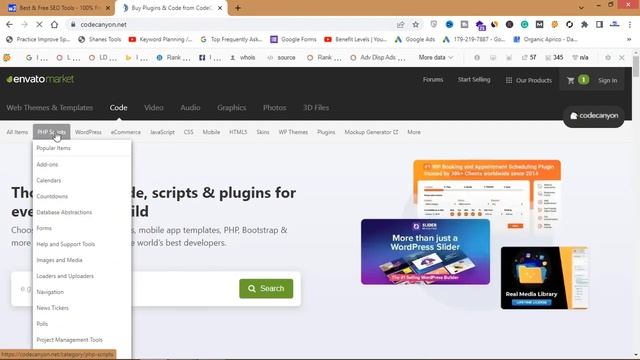Open the Video section
This screenshot has width=640, height=360.
pos(153,108)
